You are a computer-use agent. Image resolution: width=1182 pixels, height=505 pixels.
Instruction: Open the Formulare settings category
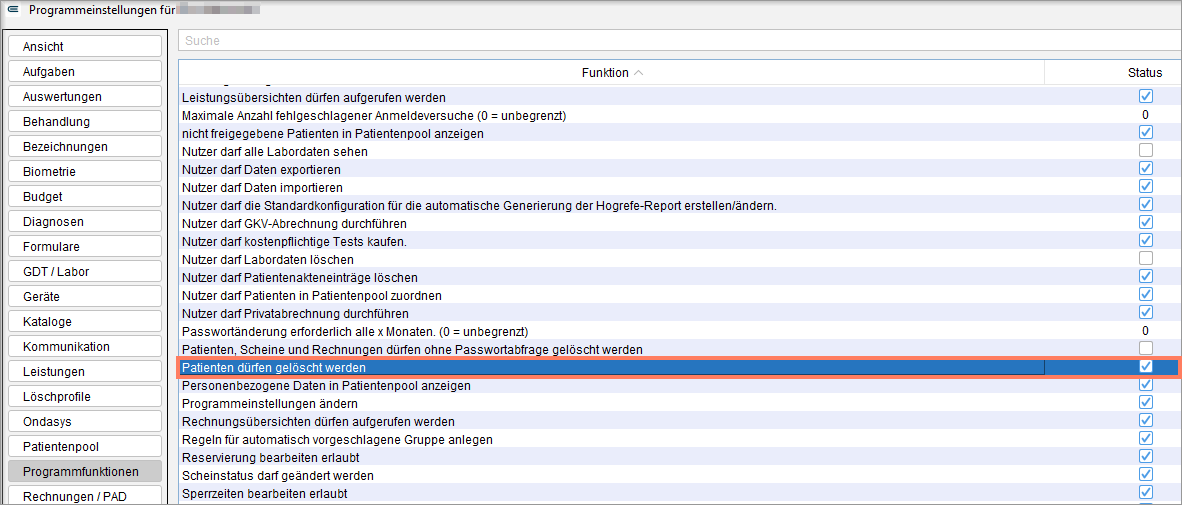pyautogui.click(x=84, y=246)
